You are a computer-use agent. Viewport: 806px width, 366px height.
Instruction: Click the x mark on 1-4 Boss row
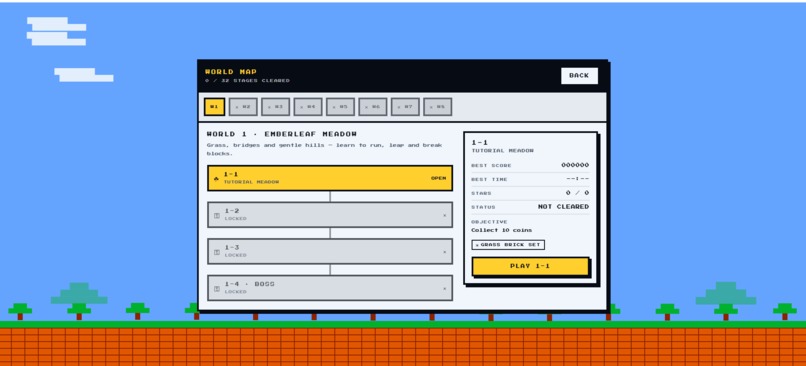pos(445,289)
